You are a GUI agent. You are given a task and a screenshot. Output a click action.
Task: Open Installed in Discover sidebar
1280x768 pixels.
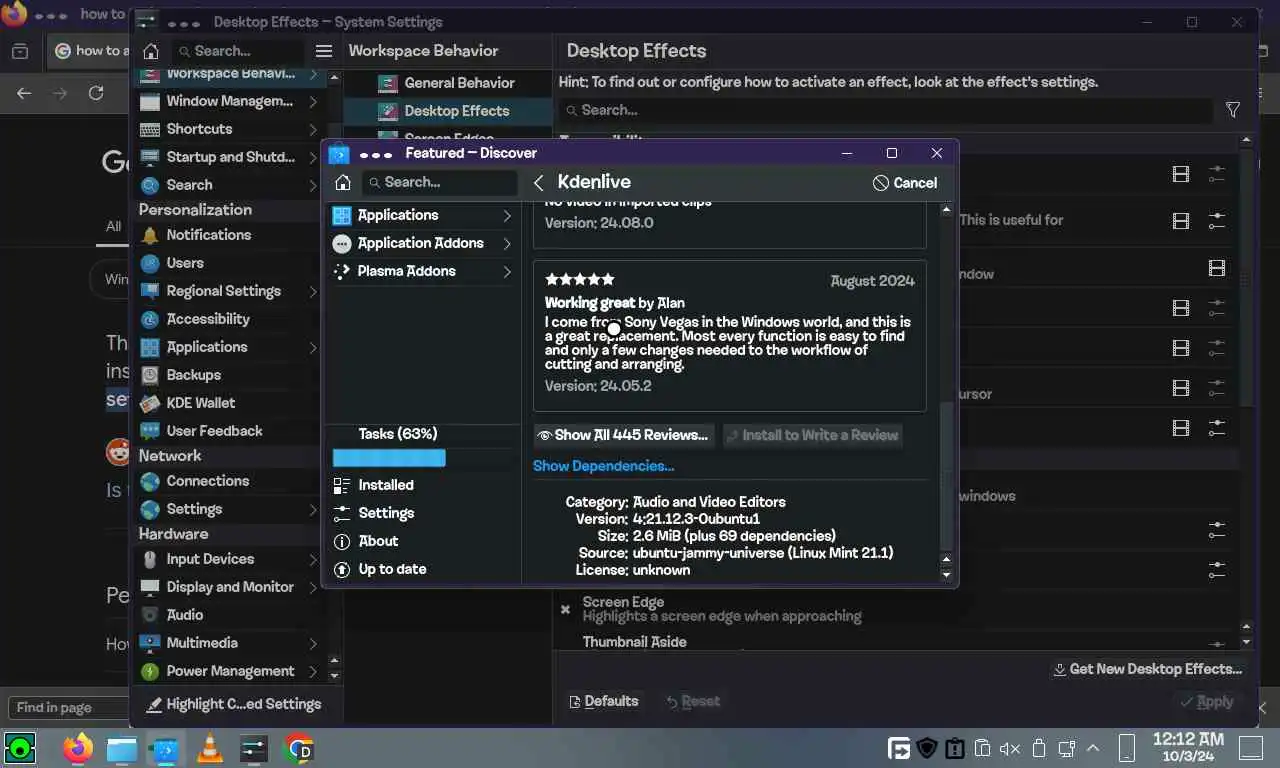(x=424, y=485)
